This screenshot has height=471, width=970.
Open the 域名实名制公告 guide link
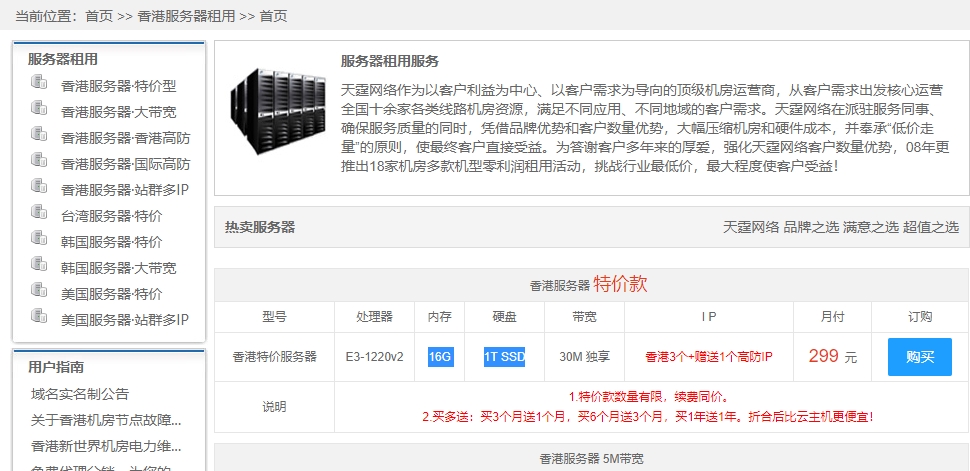80,394
